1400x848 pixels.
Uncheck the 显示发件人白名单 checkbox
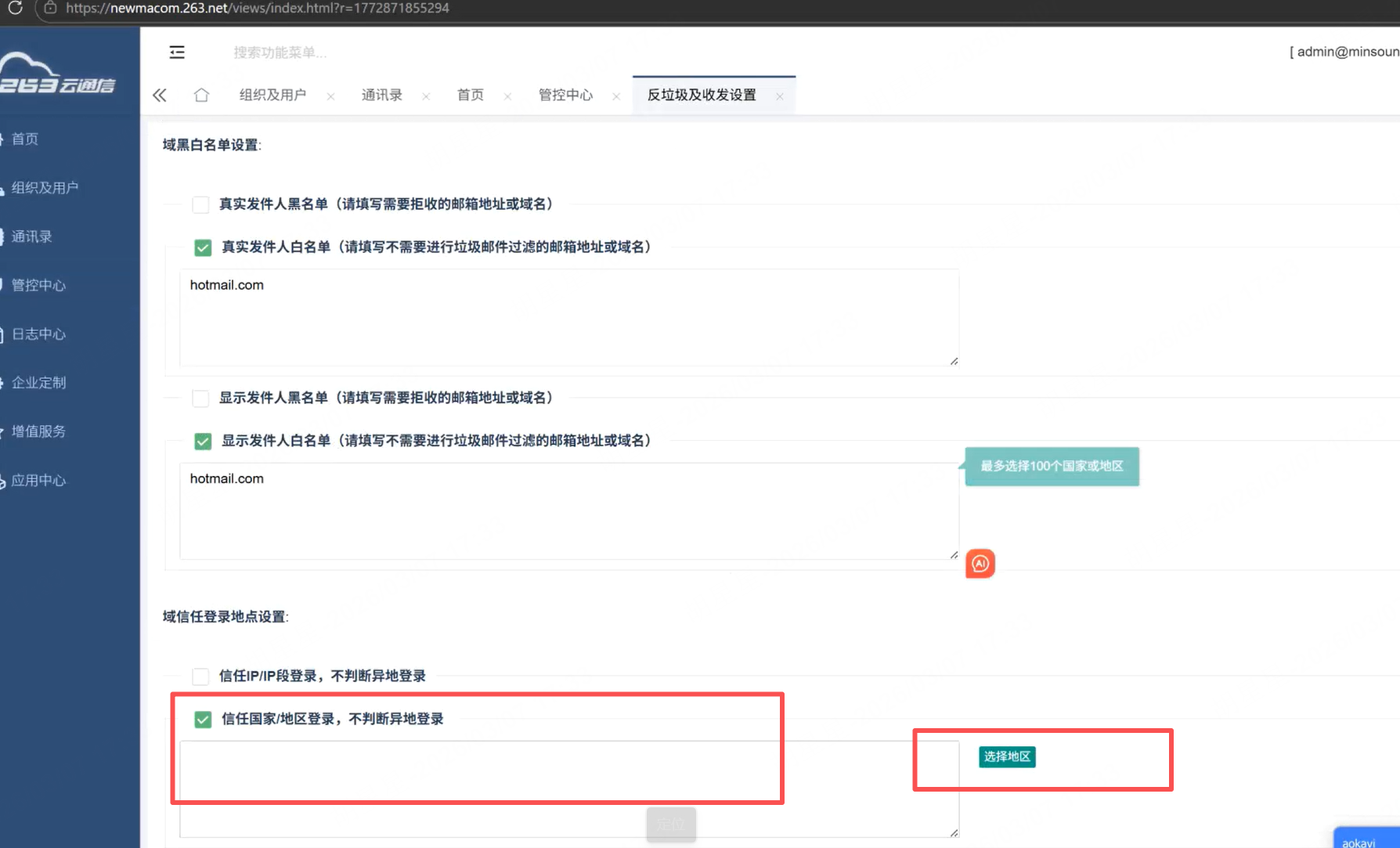[x=203, y=442]
